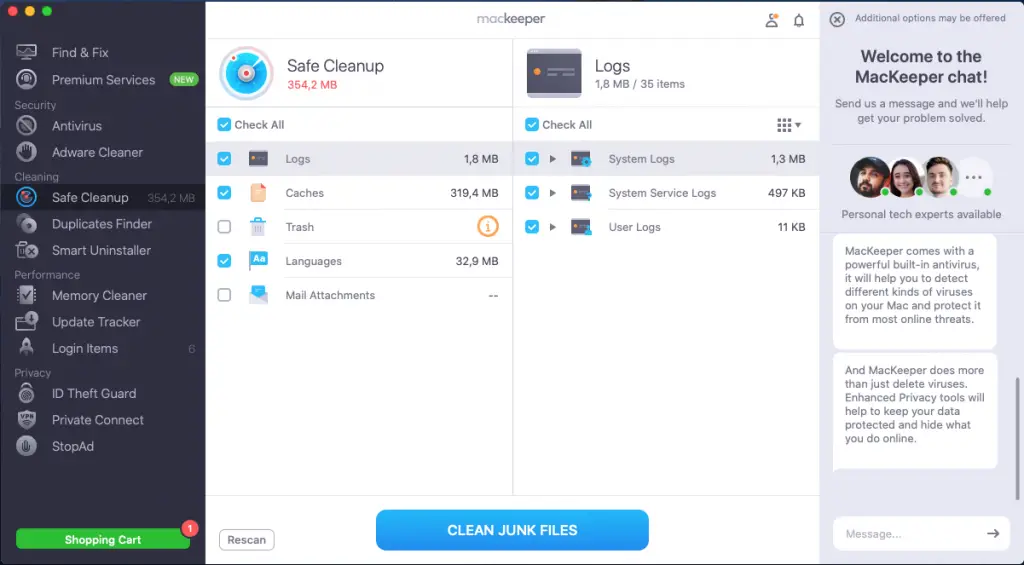The width and height of the screenshot is (1024, 565).
Task: Click the System Logs item icon
Action: tap(581, 159)
